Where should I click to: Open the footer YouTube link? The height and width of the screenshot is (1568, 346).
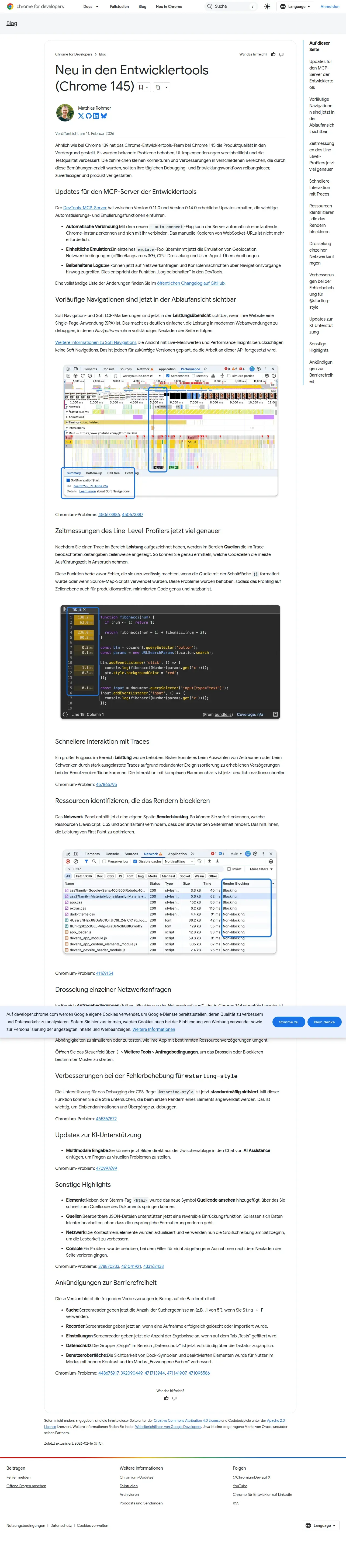(240, 1486)
